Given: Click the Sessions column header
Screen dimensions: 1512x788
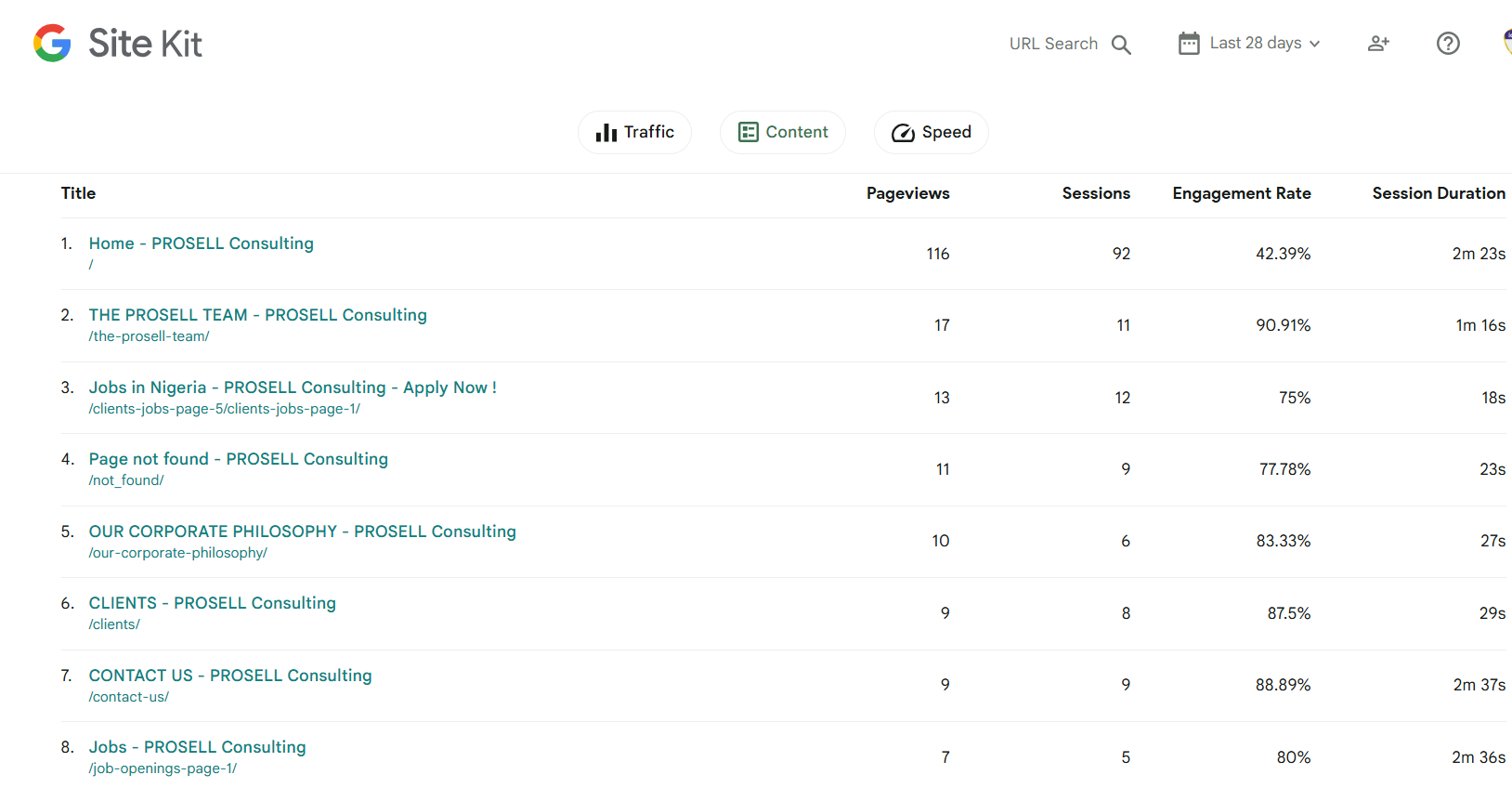Looking at the screenshot, I should click(1096, 193).
